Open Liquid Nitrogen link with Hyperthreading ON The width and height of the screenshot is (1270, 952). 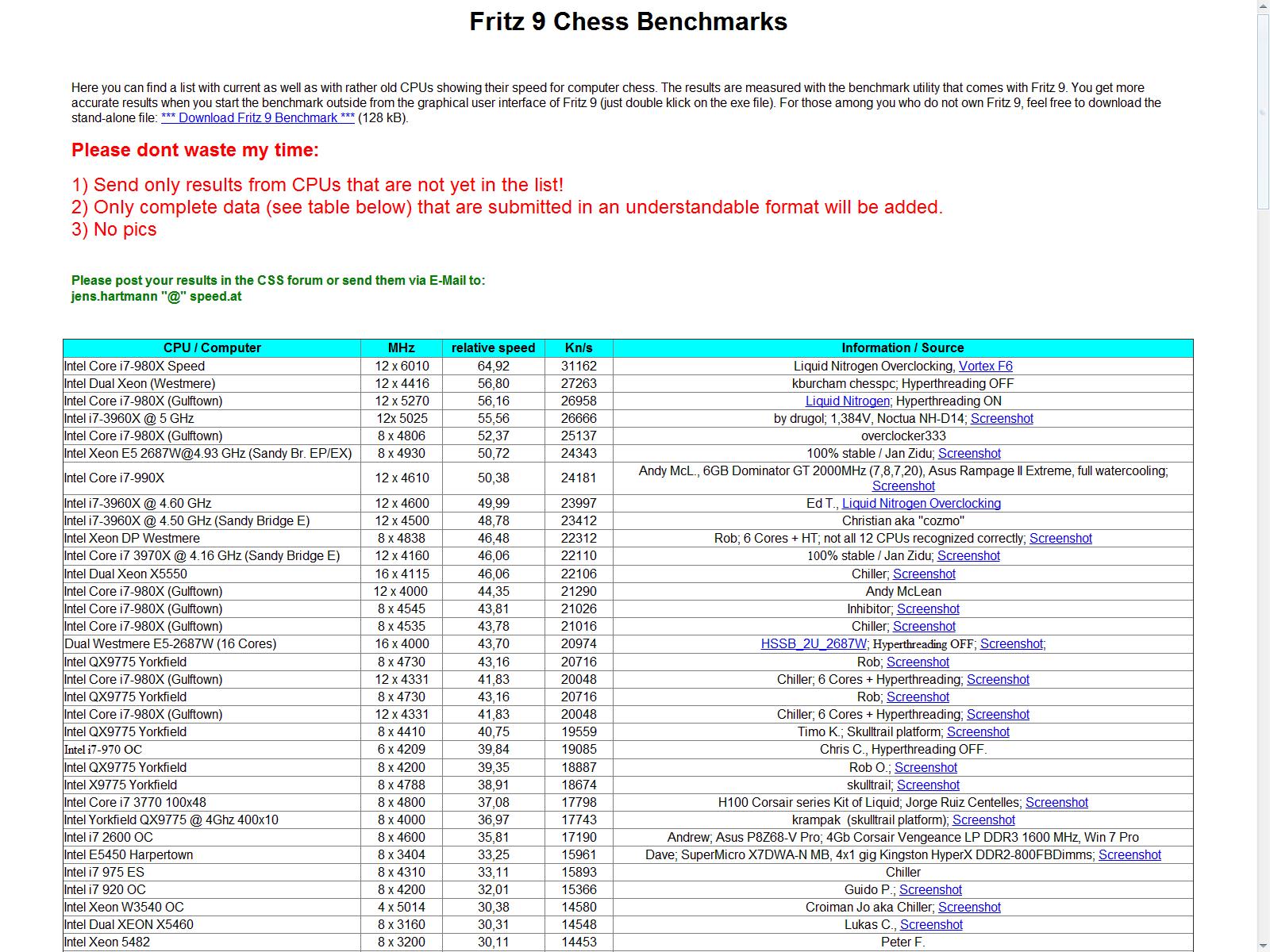pos(847,401)
